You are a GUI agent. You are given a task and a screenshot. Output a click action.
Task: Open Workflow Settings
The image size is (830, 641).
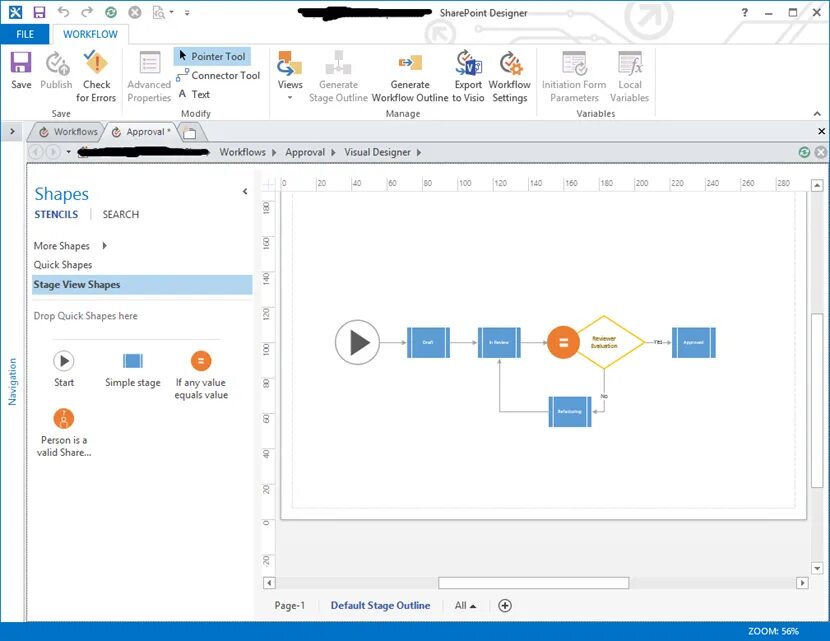point(509,76)
